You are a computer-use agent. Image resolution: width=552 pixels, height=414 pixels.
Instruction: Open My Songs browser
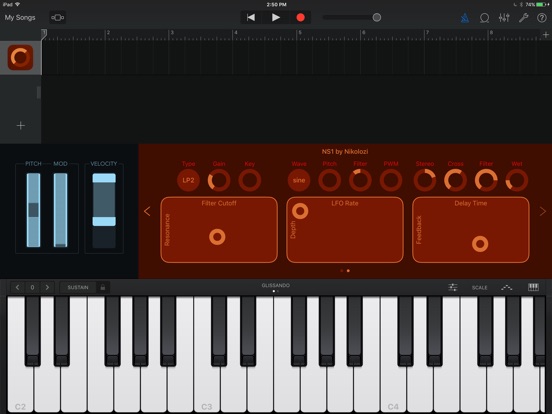(20, 17)
